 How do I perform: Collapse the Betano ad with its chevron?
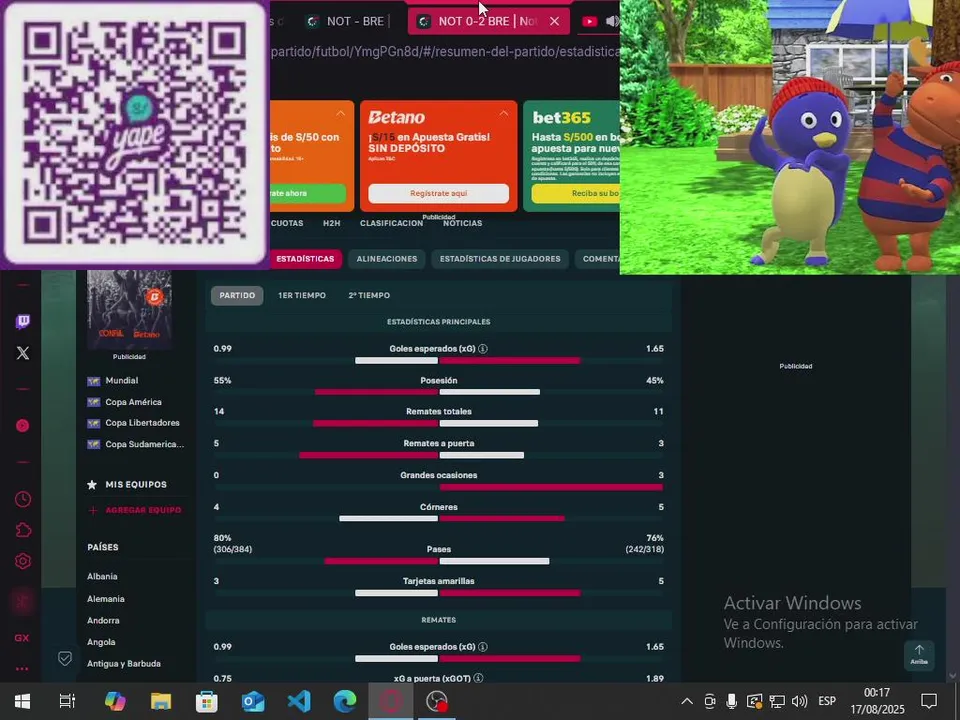point(503,114)
